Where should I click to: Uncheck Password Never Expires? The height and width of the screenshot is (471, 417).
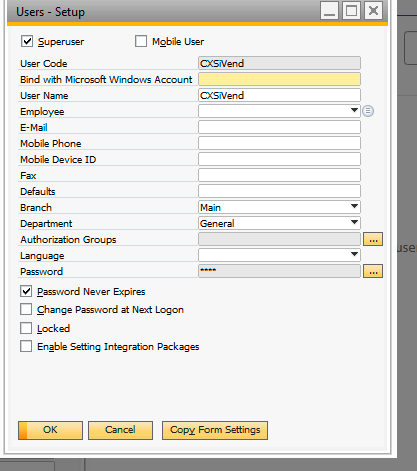(26, 291)
